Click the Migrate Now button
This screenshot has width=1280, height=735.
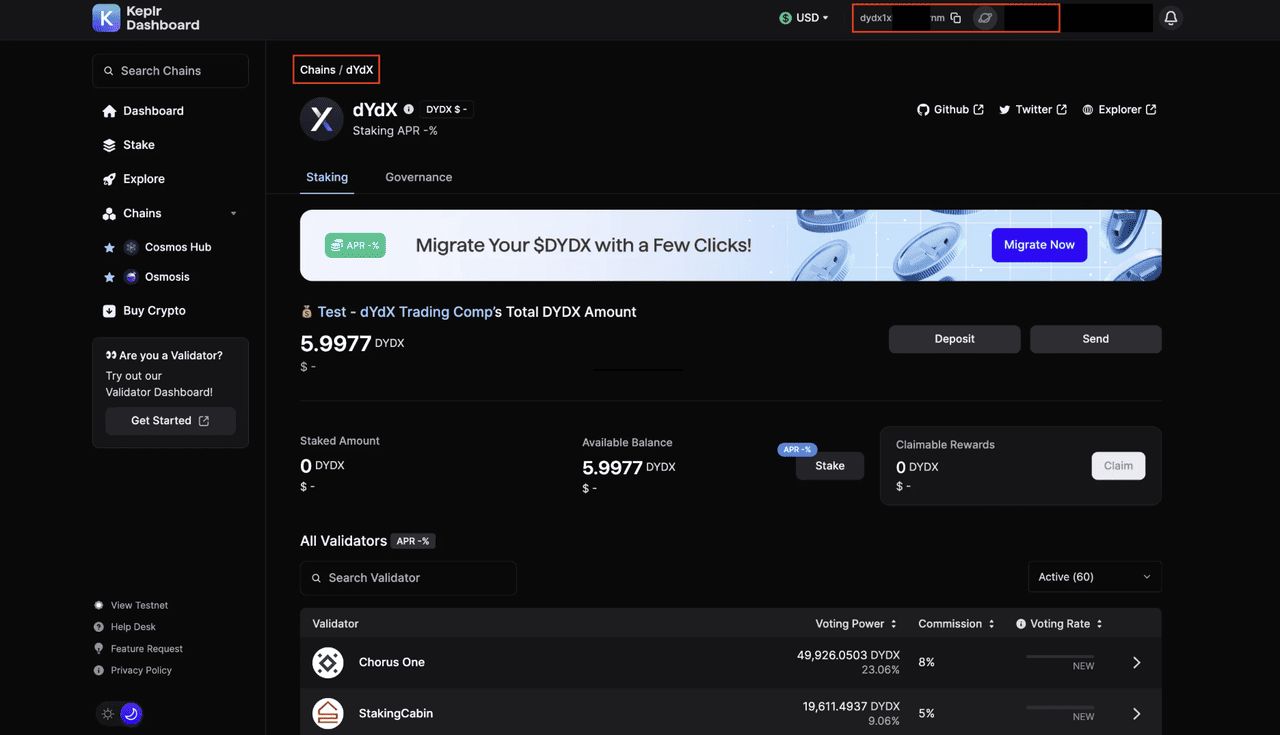(1039, 245)
